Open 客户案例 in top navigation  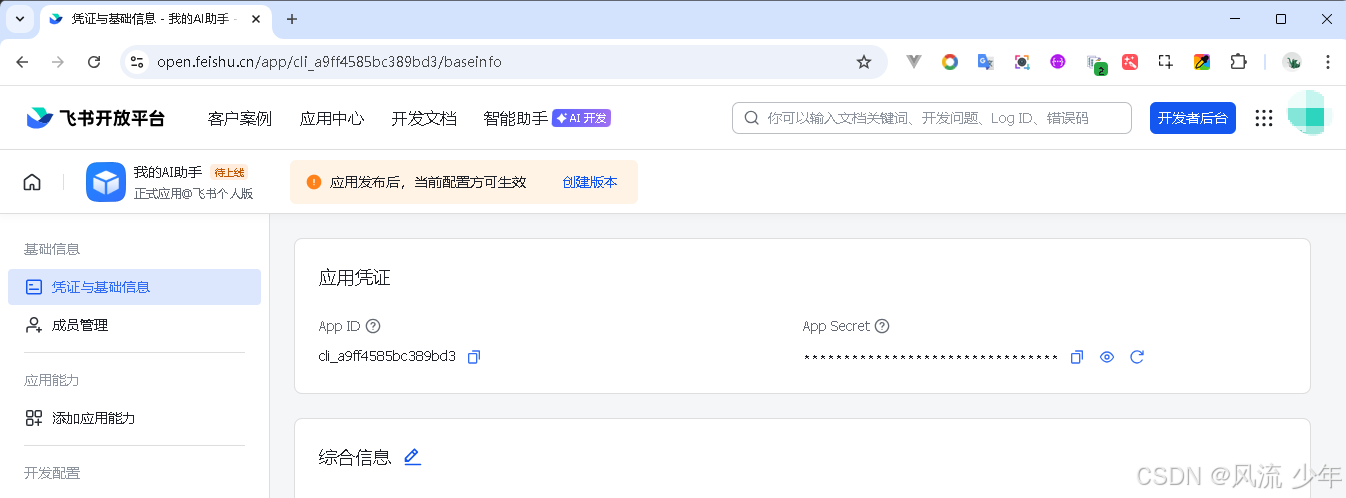tap(240, 118)
